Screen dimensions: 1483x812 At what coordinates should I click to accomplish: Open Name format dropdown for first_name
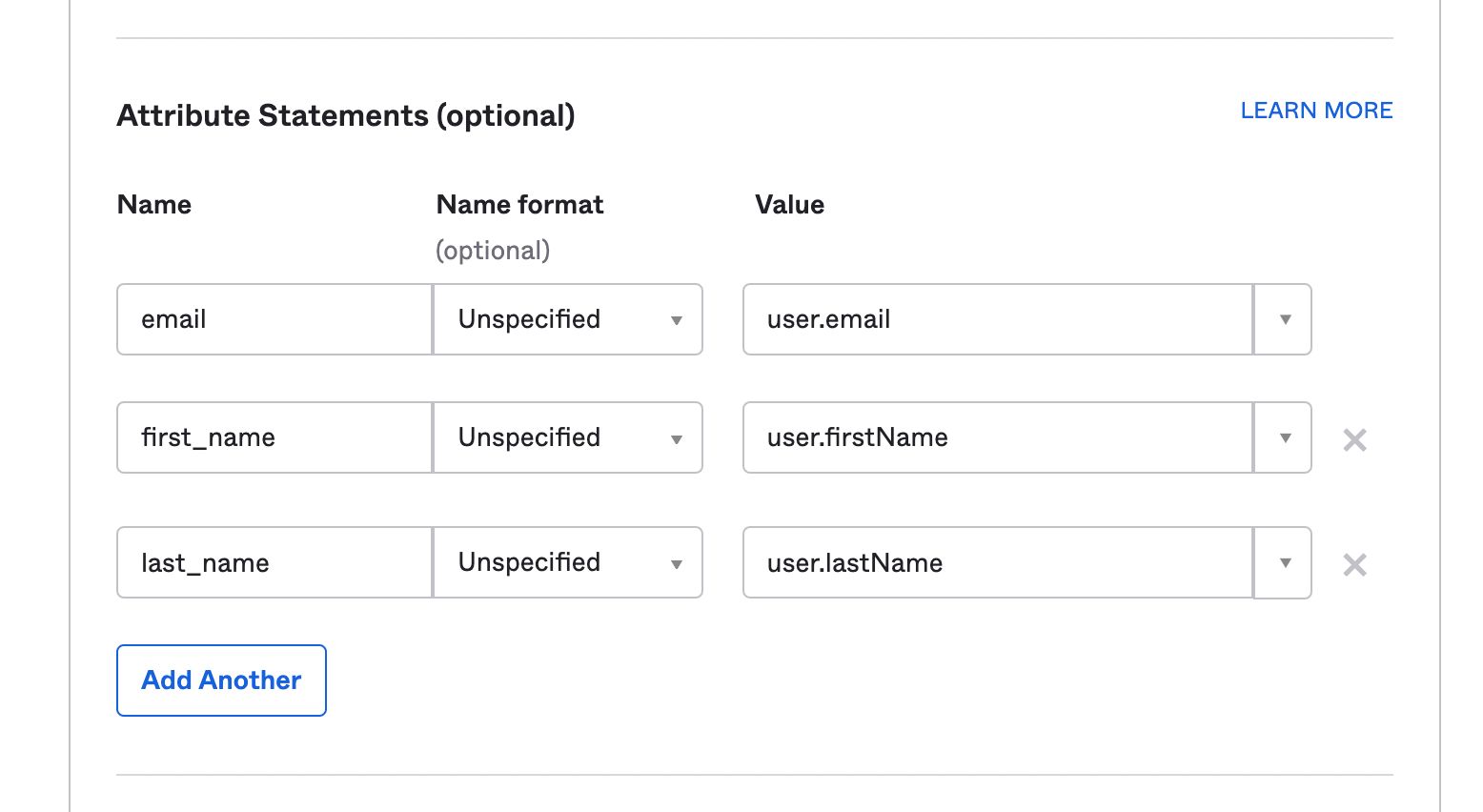tap(568, 437)
